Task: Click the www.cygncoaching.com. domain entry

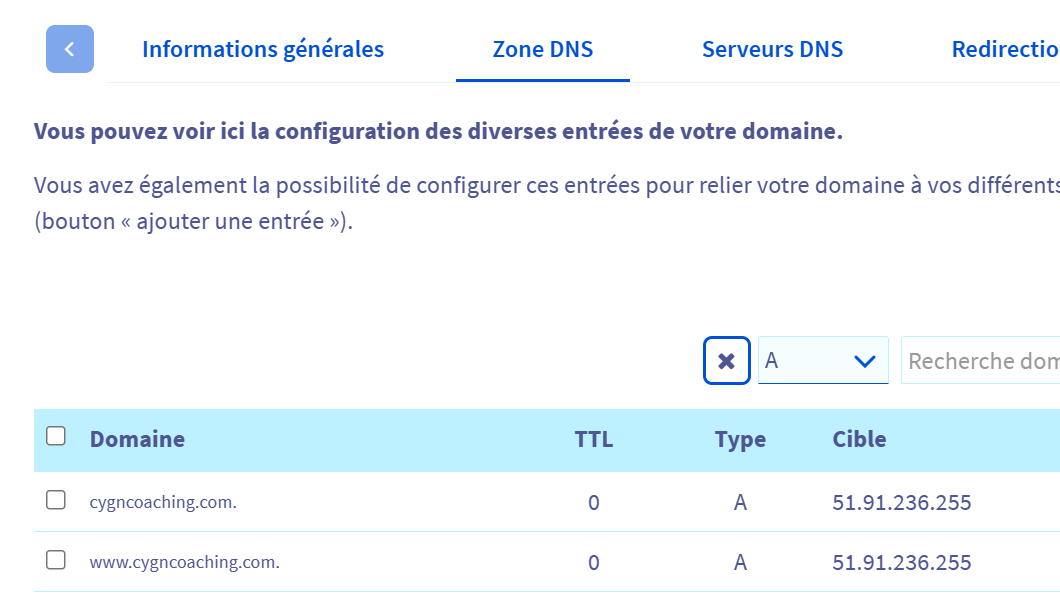Action: point(184,562)
